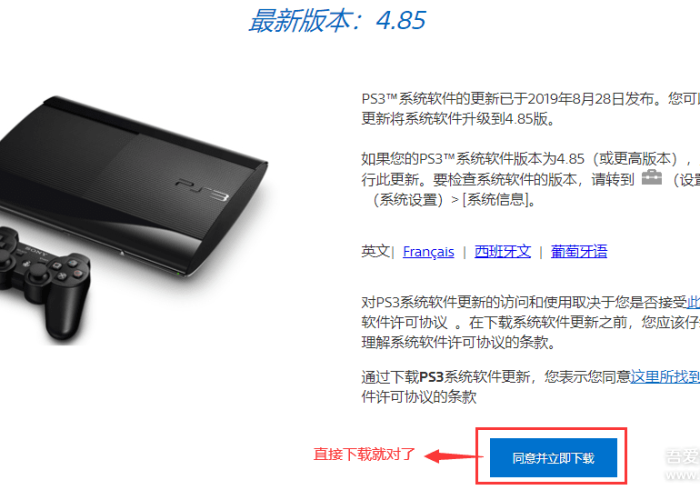The image size is (700, 490).
Task: Open the 葡萄牙语 language link
Action: click(579, 252)
